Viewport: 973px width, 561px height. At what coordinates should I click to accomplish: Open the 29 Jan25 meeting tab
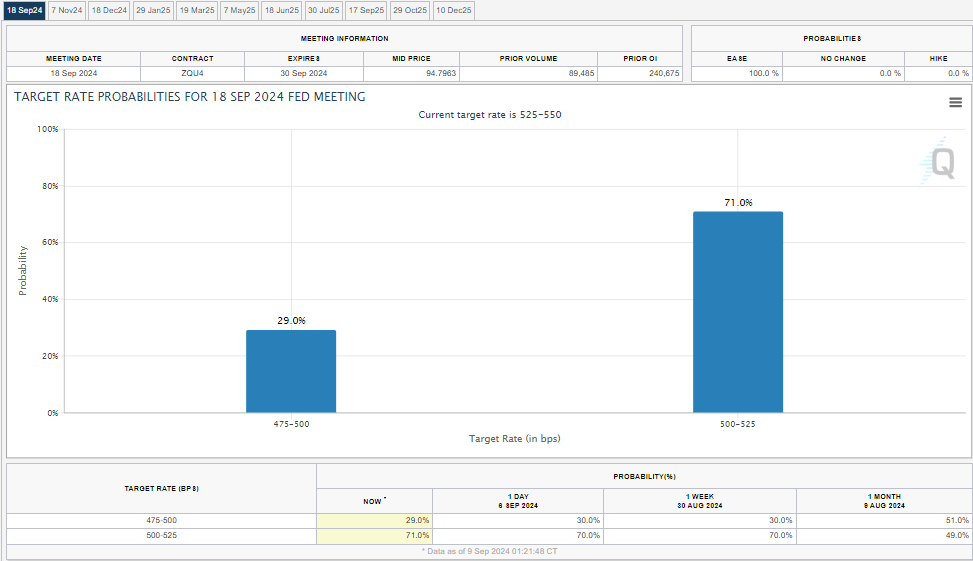point(153,10)
